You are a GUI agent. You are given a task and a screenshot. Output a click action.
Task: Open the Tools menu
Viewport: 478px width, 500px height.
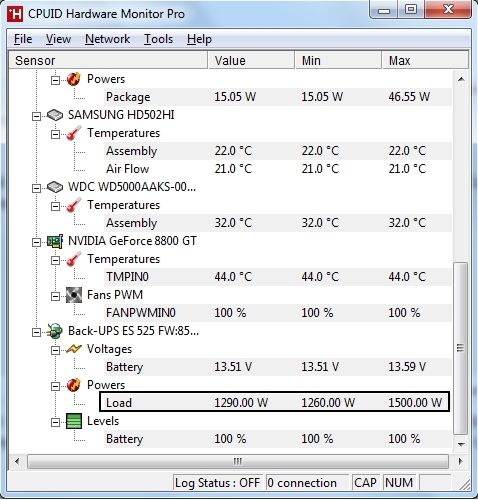(158, 39)
